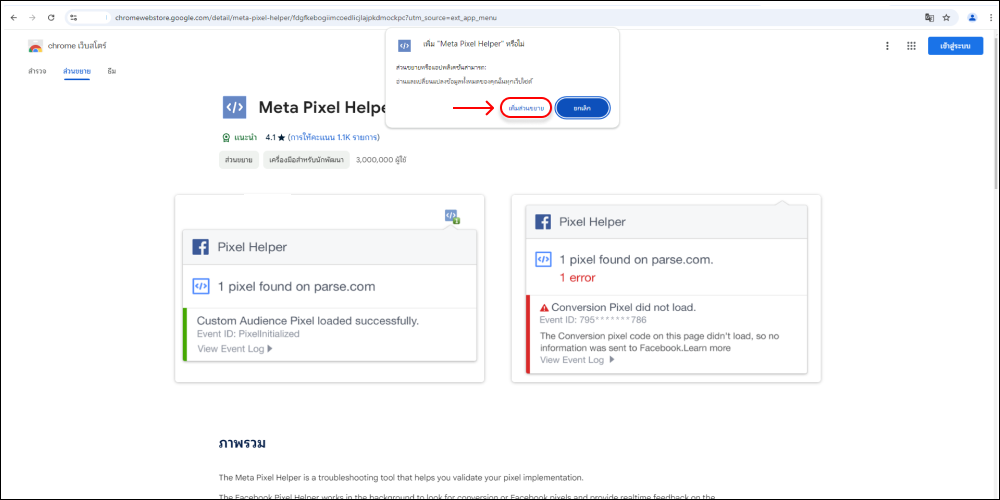Open the Google apps grid
Viewport: 1000px width, 500px height.
point(911,46)
